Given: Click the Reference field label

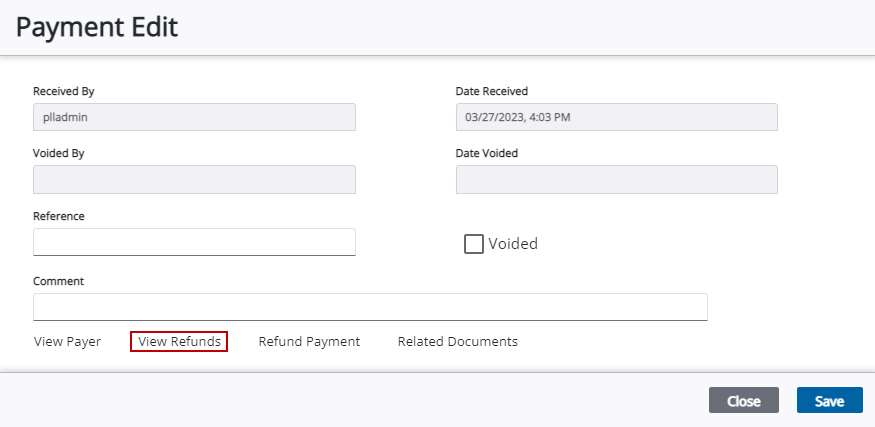Looking at the screenshot, I should pos(59,216).
